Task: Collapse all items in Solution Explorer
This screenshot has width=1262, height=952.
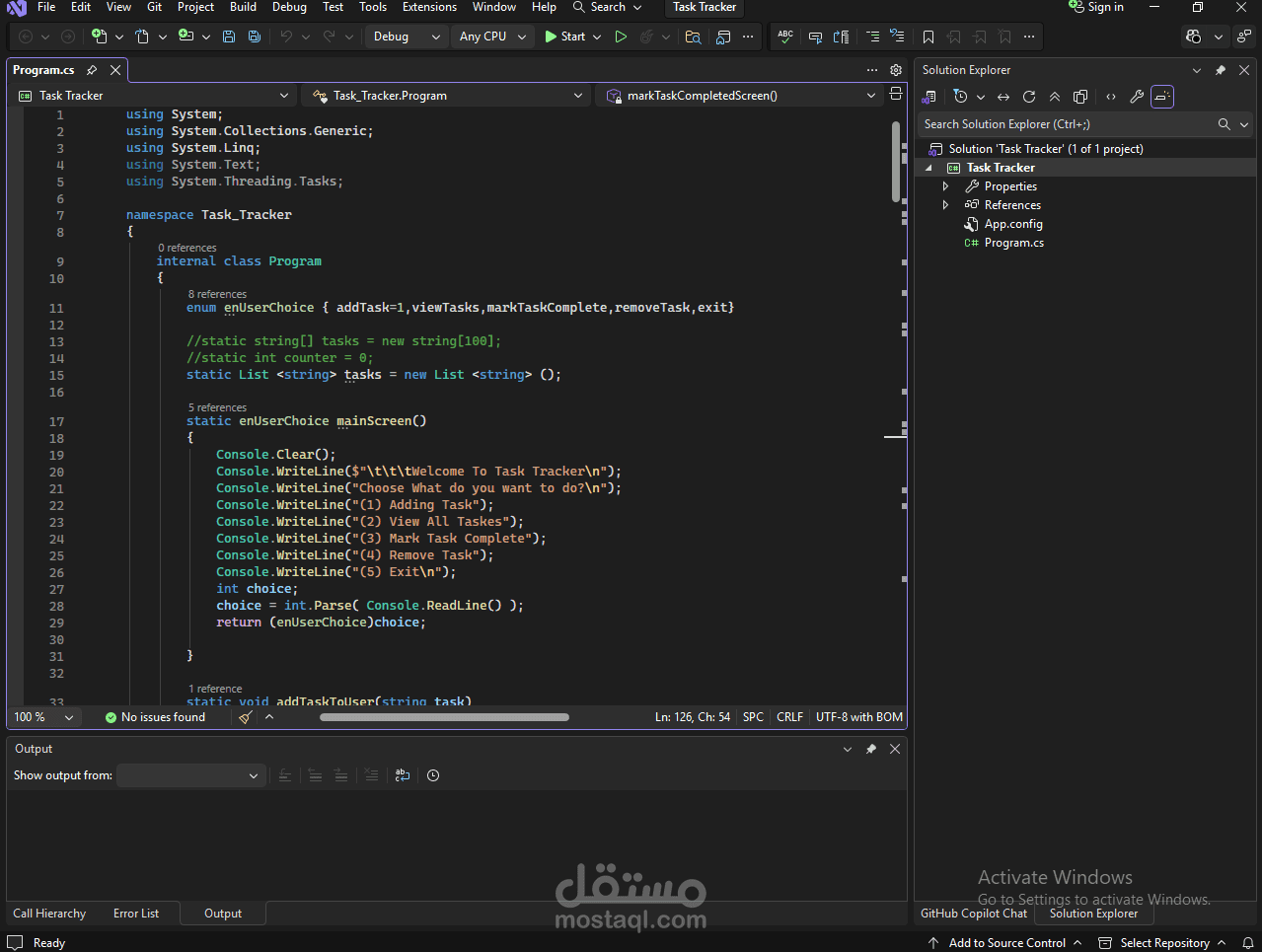Action: point(1055,97)
